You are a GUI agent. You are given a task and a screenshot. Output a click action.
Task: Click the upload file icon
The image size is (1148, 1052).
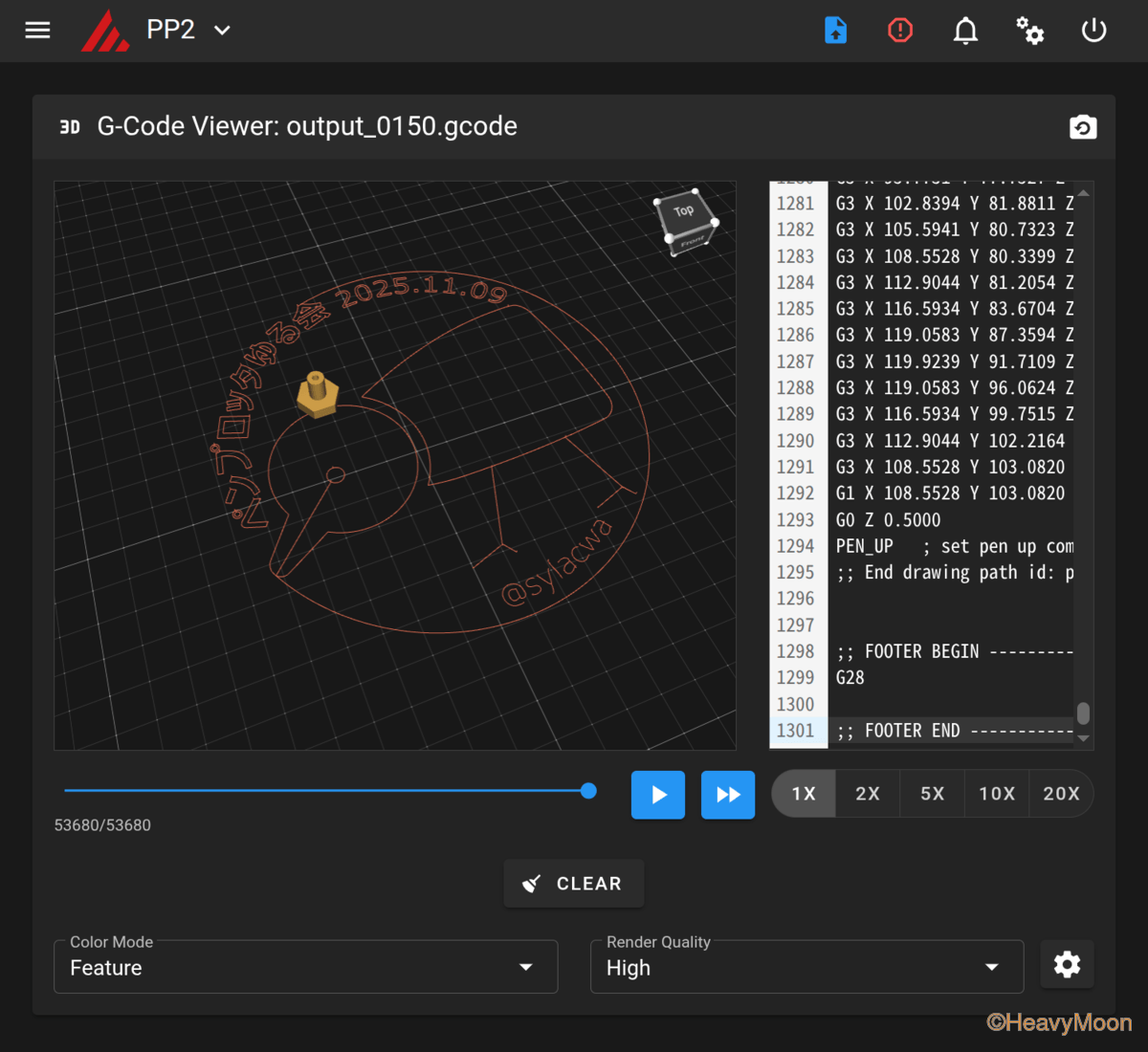835,31
